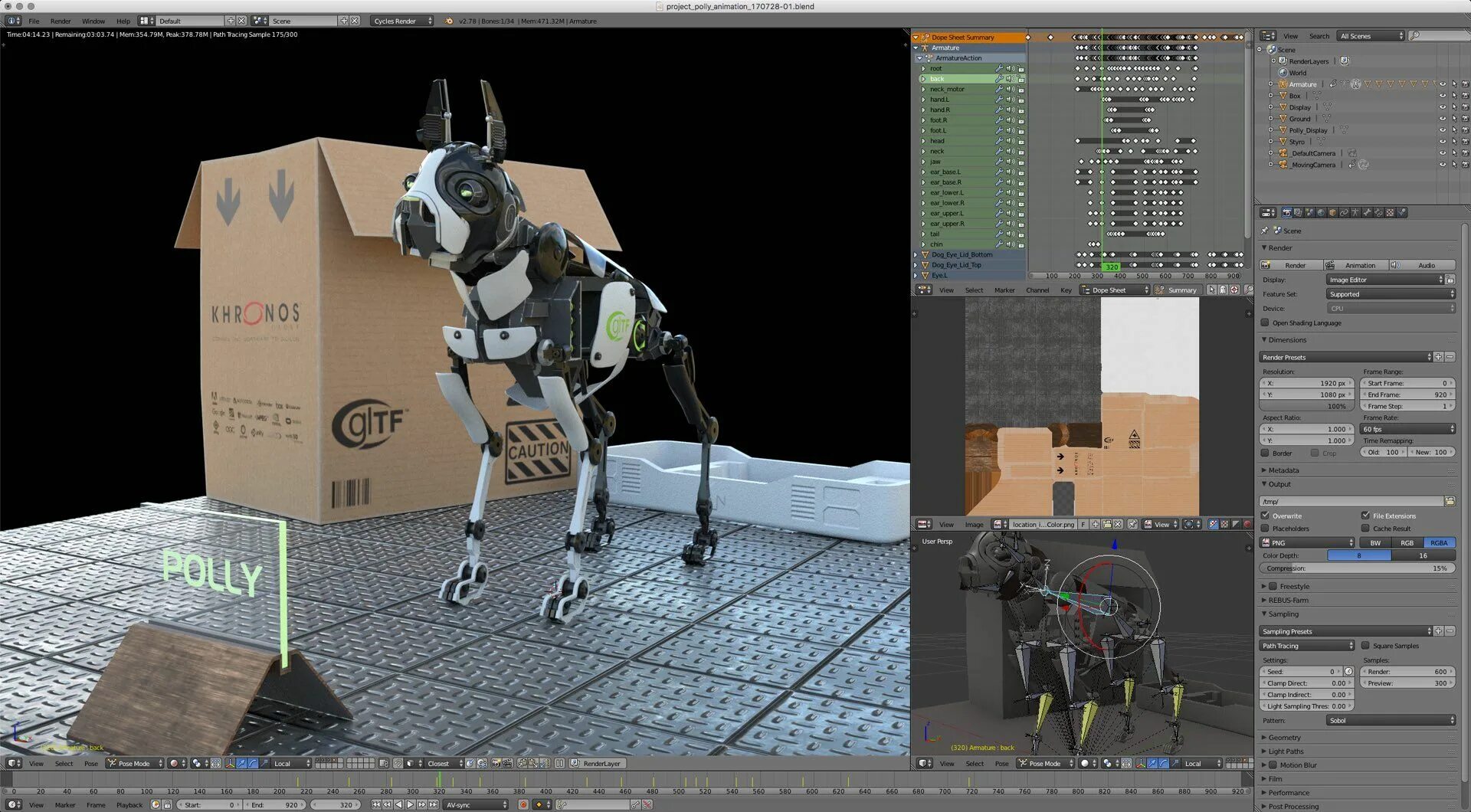Open the Render Layers properties tab icon
1471x812 pixels.
click(x=1298, y=213)
